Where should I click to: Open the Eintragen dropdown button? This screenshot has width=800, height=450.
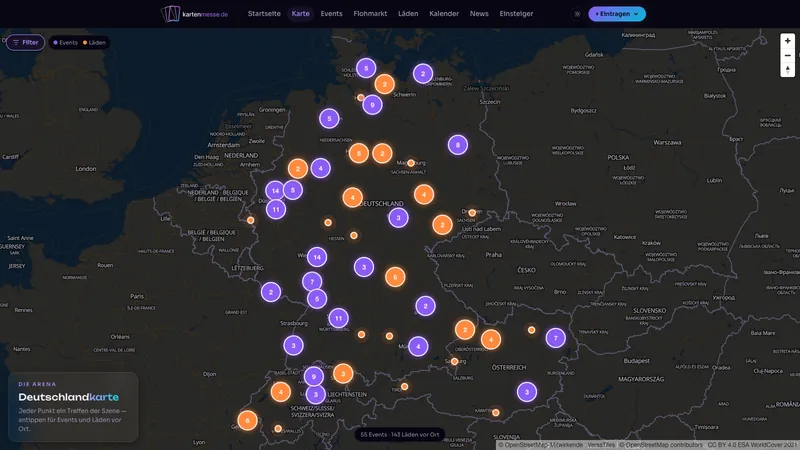coord(617,14)
